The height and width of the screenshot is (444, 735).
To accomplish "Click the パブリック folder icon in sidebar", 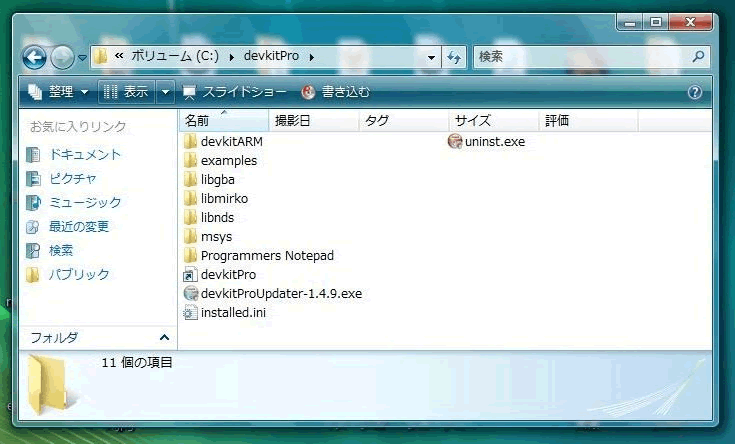I will point(33,275).
